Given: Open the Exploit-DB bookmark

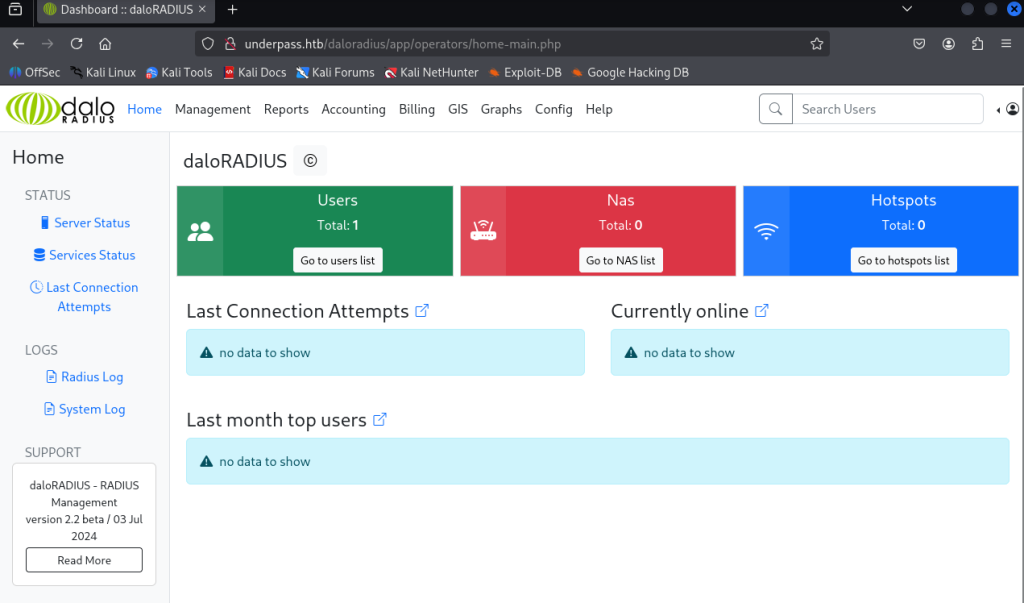Looking at the screenshot, I should pos(526,72).
